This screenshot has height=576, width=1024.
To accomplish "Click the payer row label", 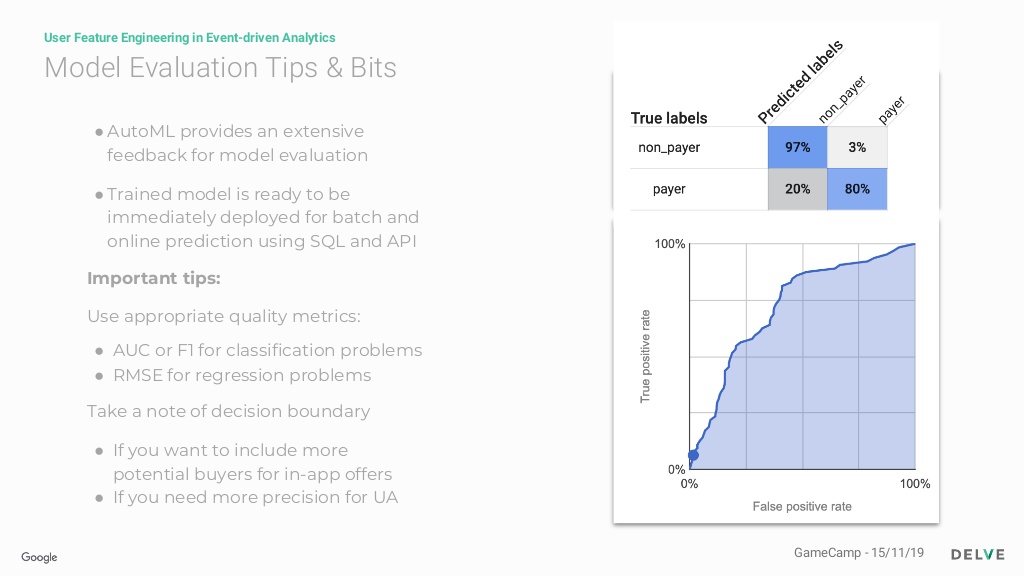I will pos(669,189).
